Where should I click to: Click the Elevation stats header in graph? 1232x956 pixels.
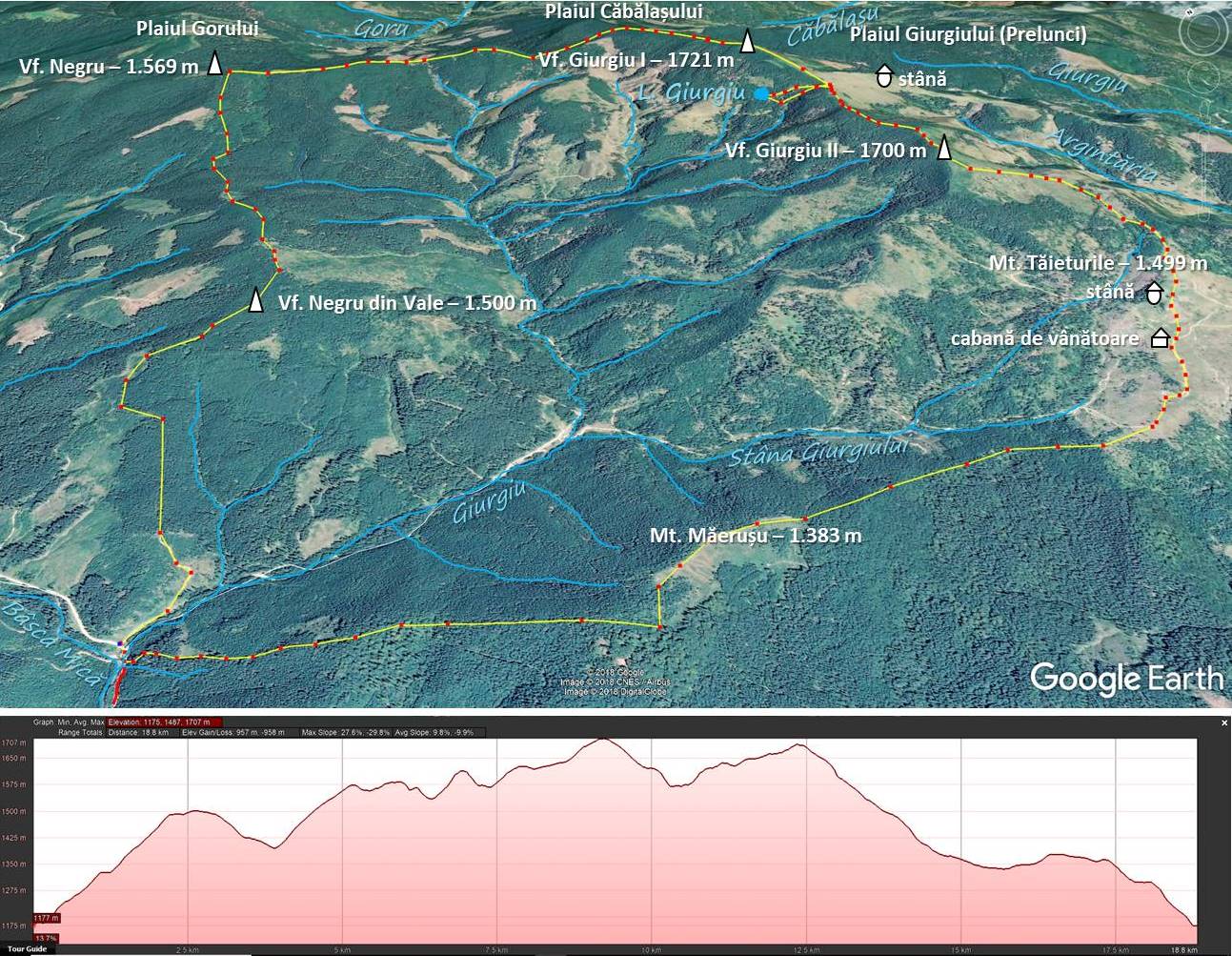tap(164, 722)
